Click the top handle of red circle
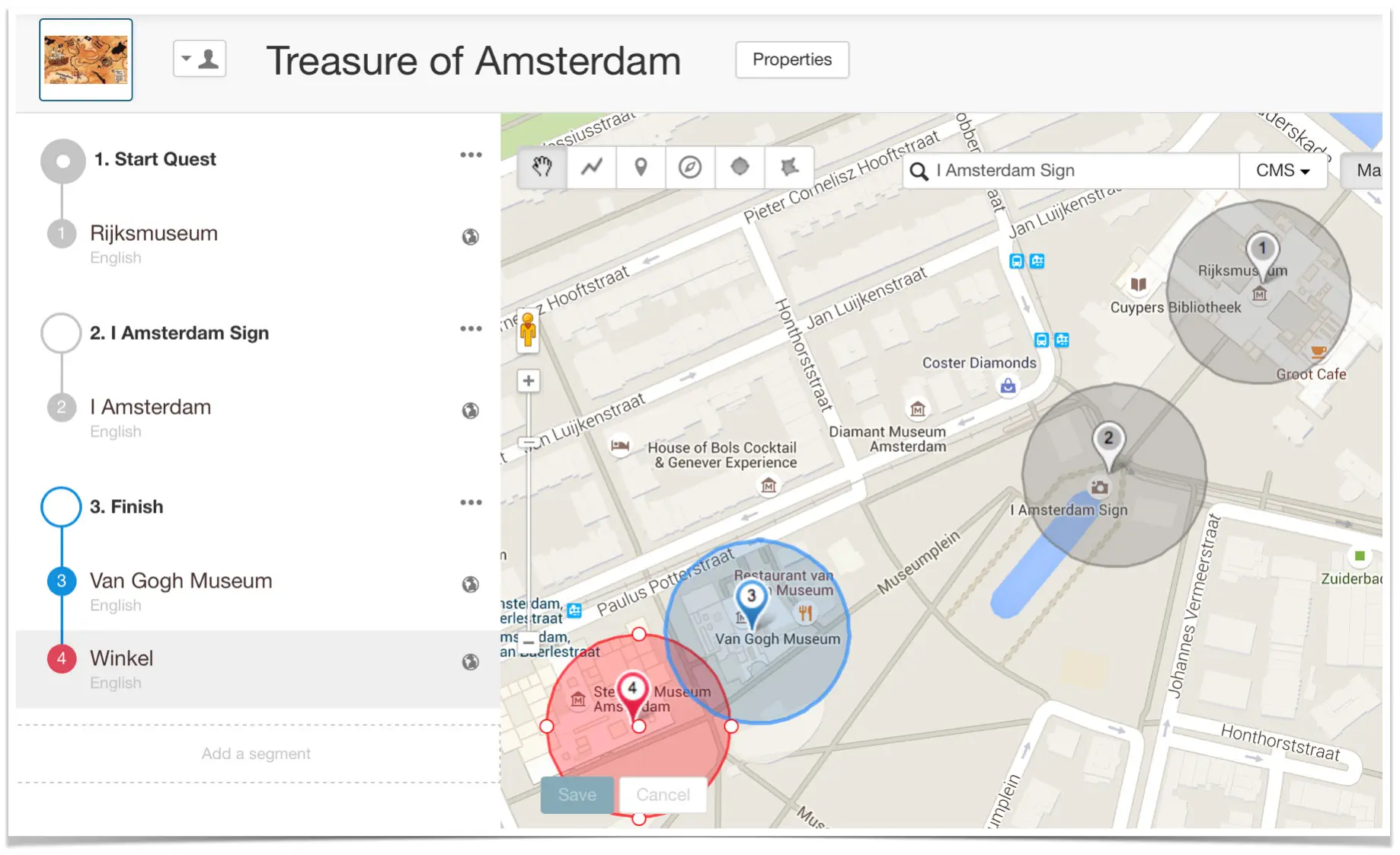Screen dimensions: 1400x855 [639, 634]
